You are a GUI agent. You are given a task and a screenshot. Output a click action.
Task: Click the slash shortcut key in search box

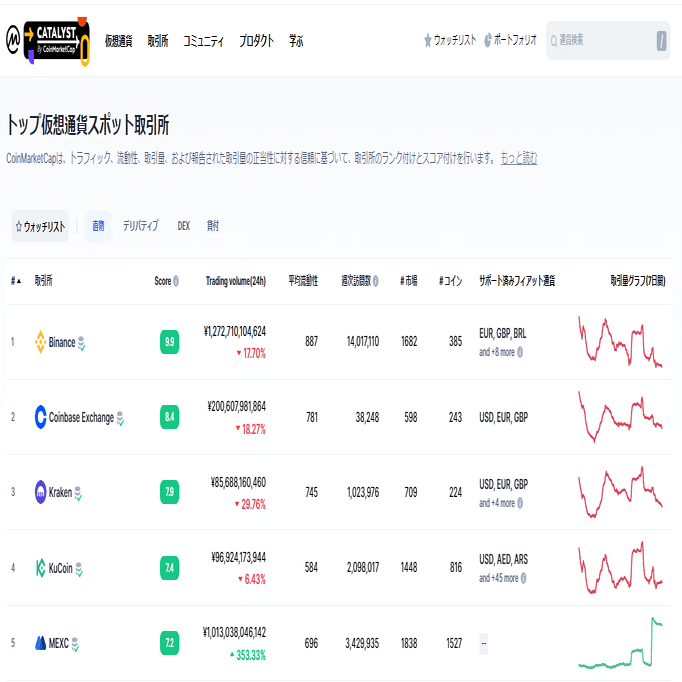[661, 41]
